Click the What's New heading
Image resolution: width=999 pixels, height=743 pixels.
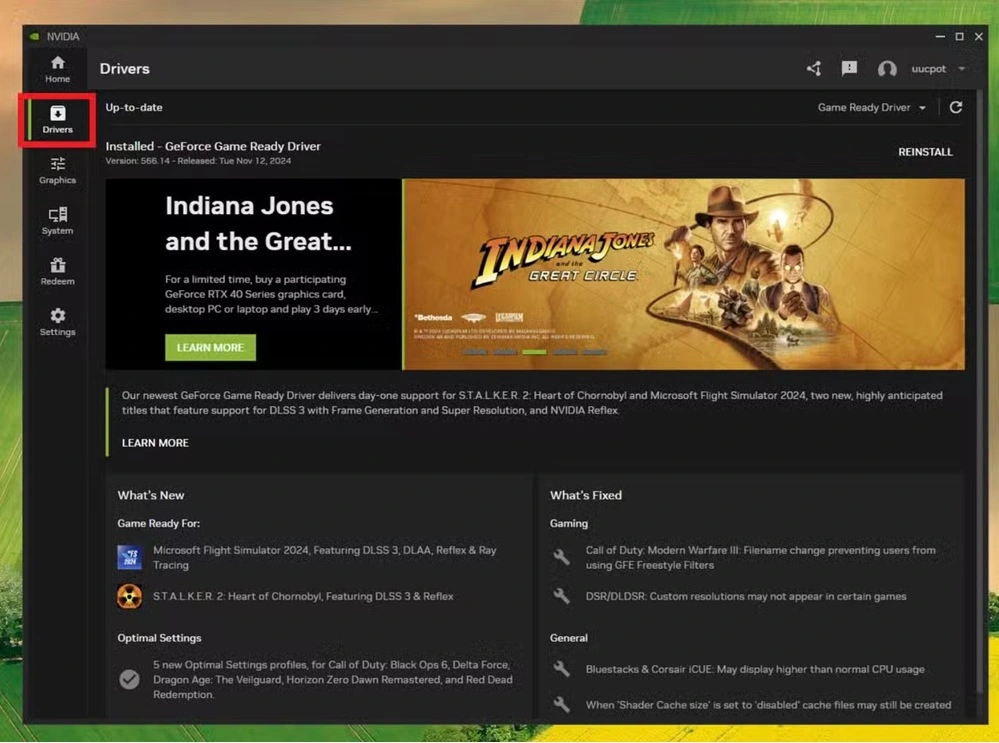(x=151, y=495)
